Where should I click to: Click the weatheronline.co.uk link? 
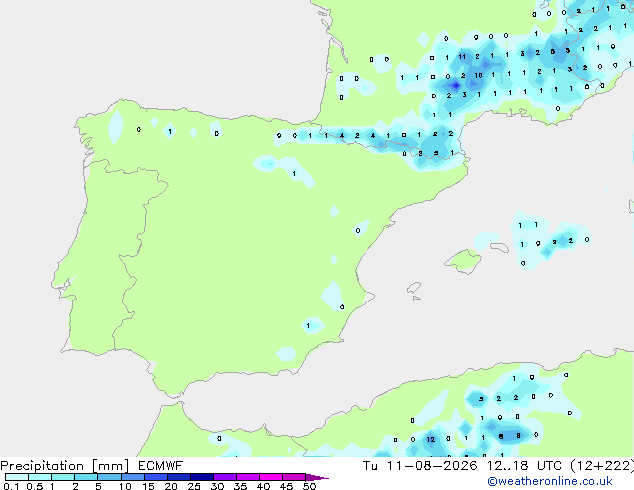point(550,481)
